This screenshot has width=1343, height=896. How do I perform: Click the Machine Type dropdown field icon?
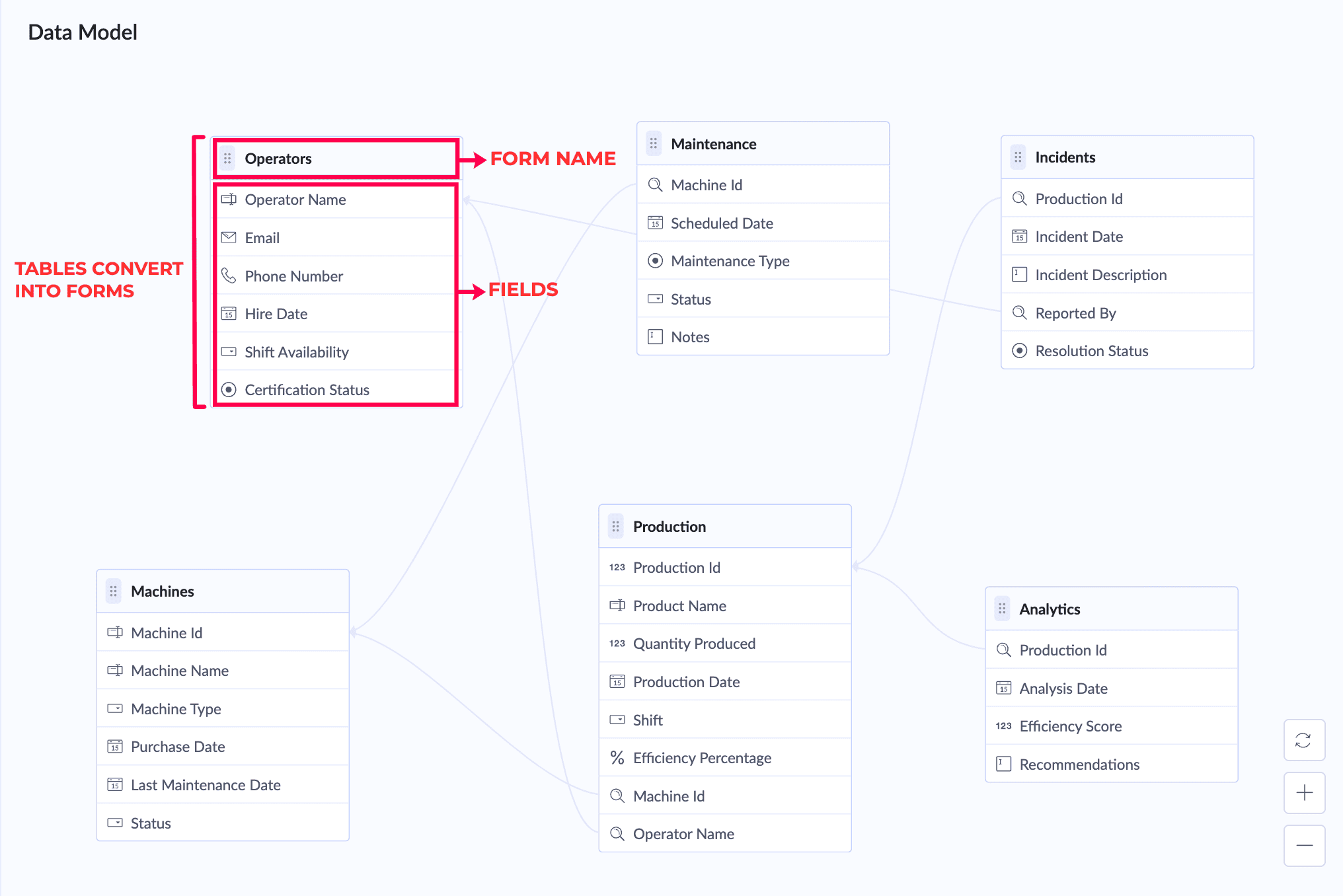[x=115, y=708]
